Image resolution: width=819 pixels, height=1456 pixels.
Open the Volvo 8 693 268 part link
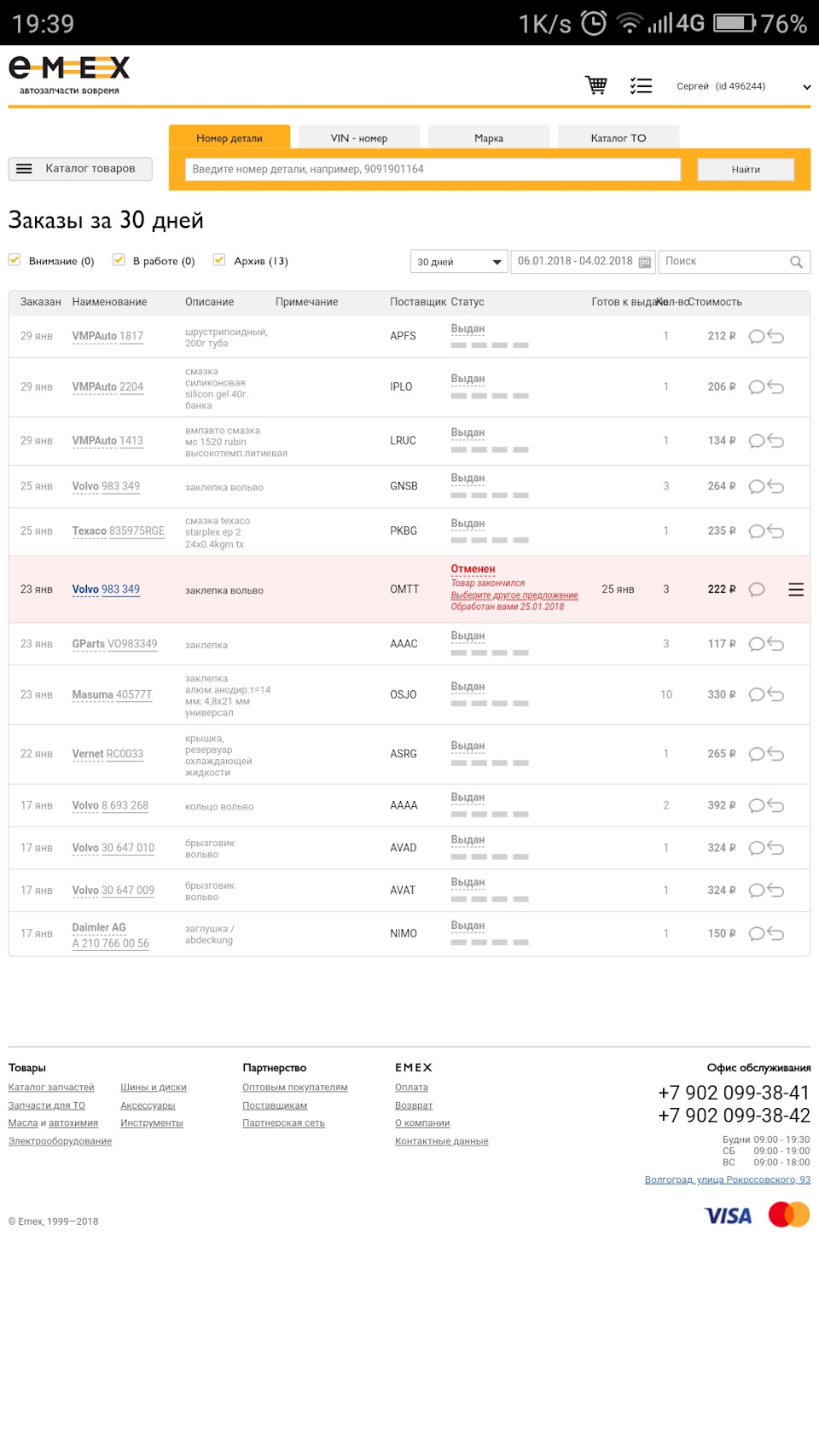point(110,805)
